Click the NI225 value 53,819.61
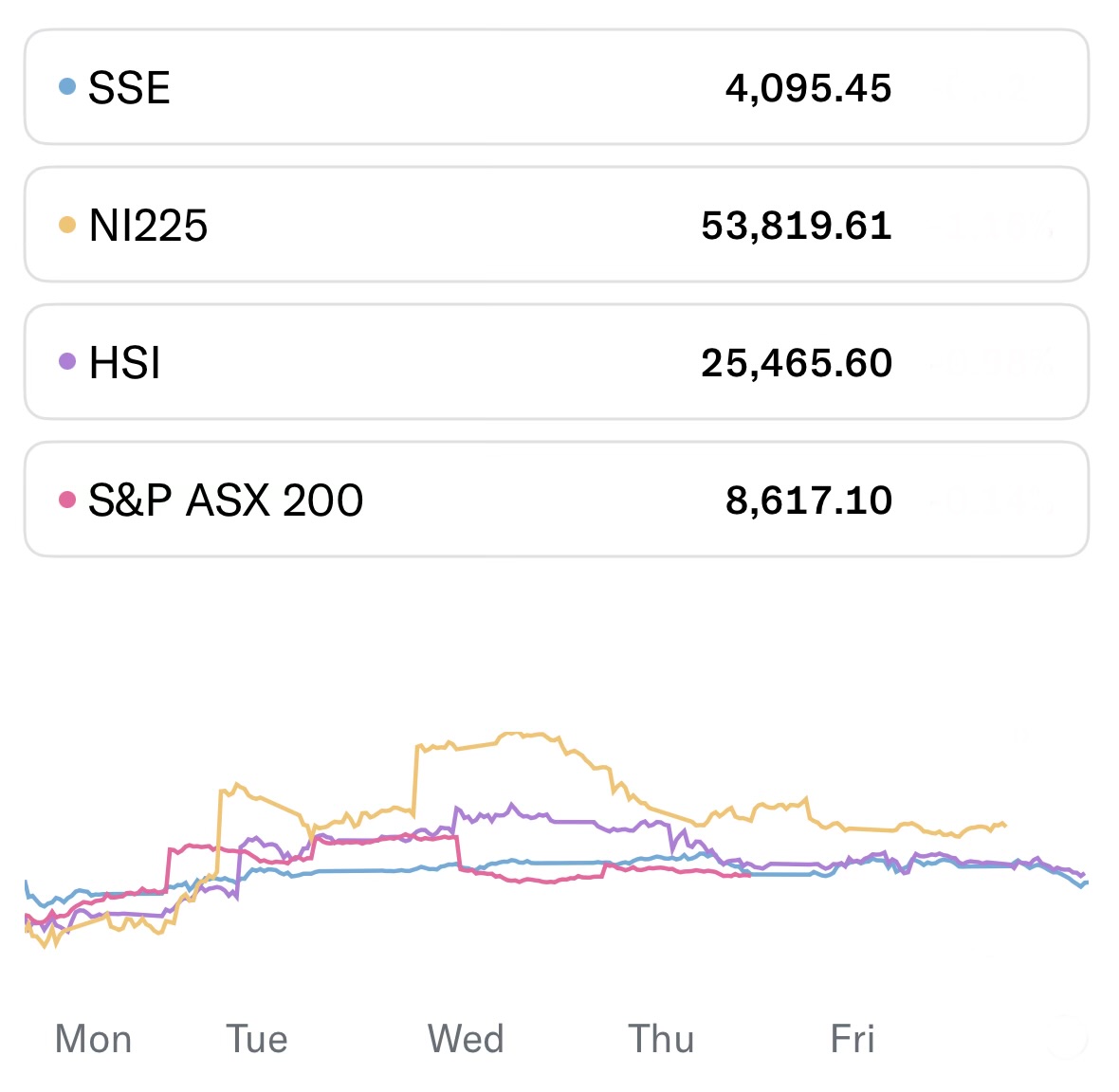The height and width of the screenshot is (1092, 1119). (x=797, y=226)
